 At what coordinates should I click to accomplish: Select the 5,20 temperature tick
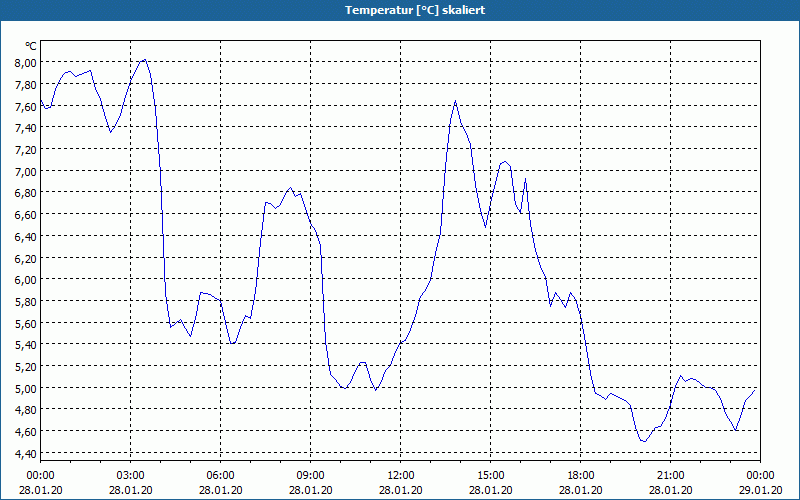[26, 366]
